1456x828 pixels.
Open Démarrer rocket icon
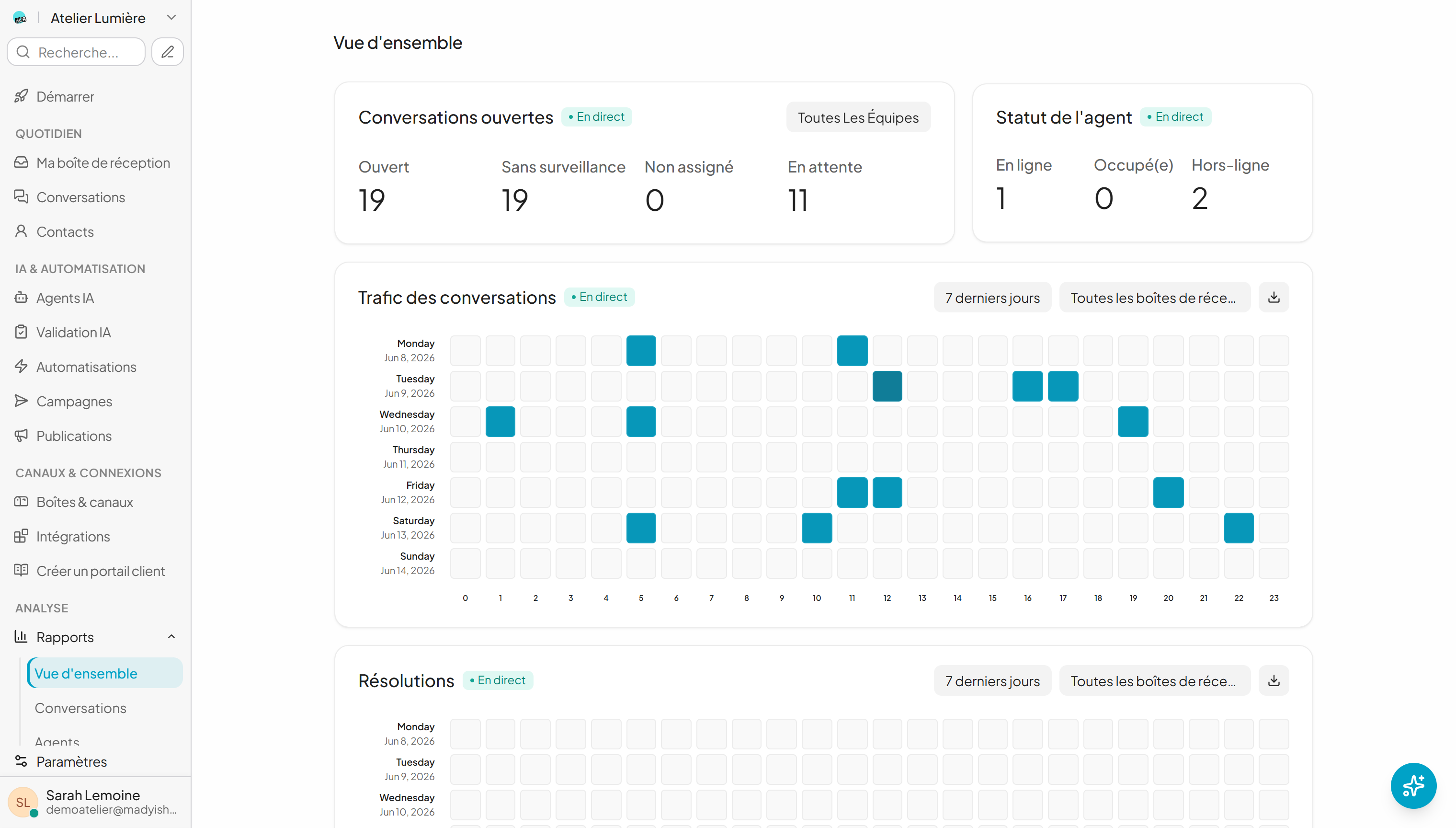pos(22,96)
